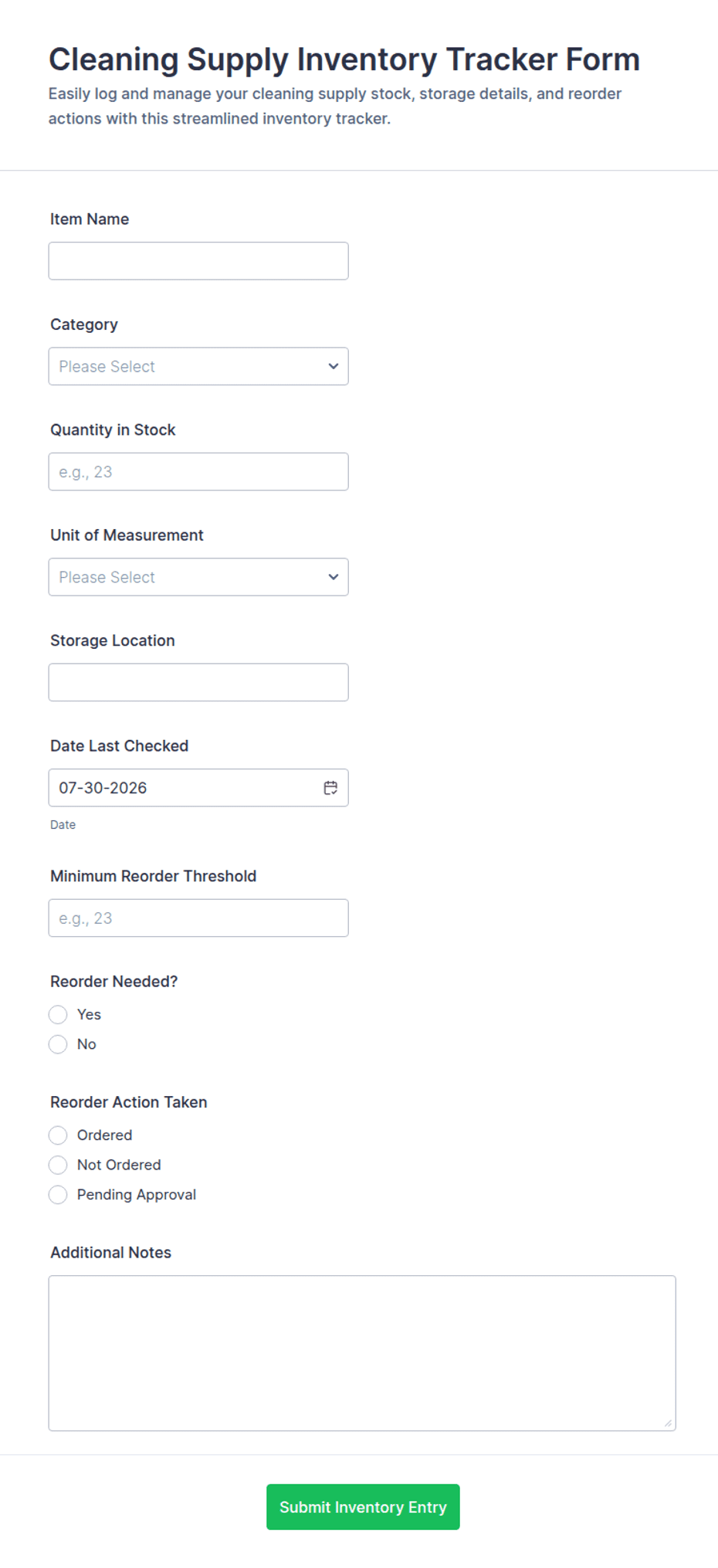Edit the Date Last Checked date field
The width and height of the screenshot is (718, 1568).
(x=198, y=788)
